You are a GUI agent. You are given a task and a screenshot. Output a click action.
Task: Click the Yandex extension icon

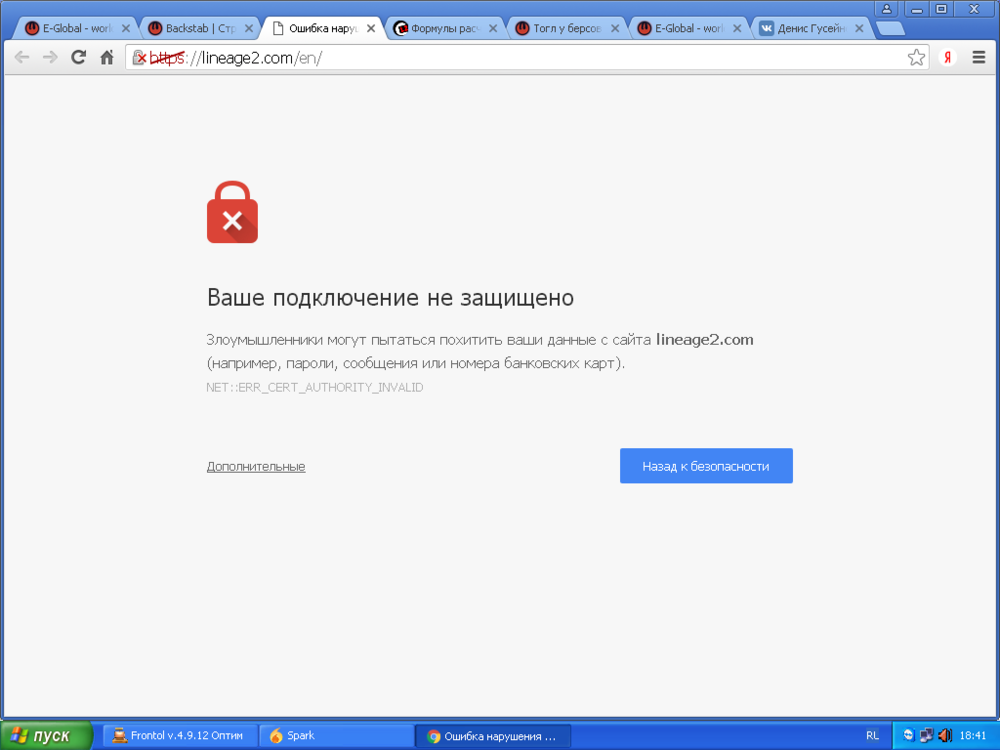[948, 57]
